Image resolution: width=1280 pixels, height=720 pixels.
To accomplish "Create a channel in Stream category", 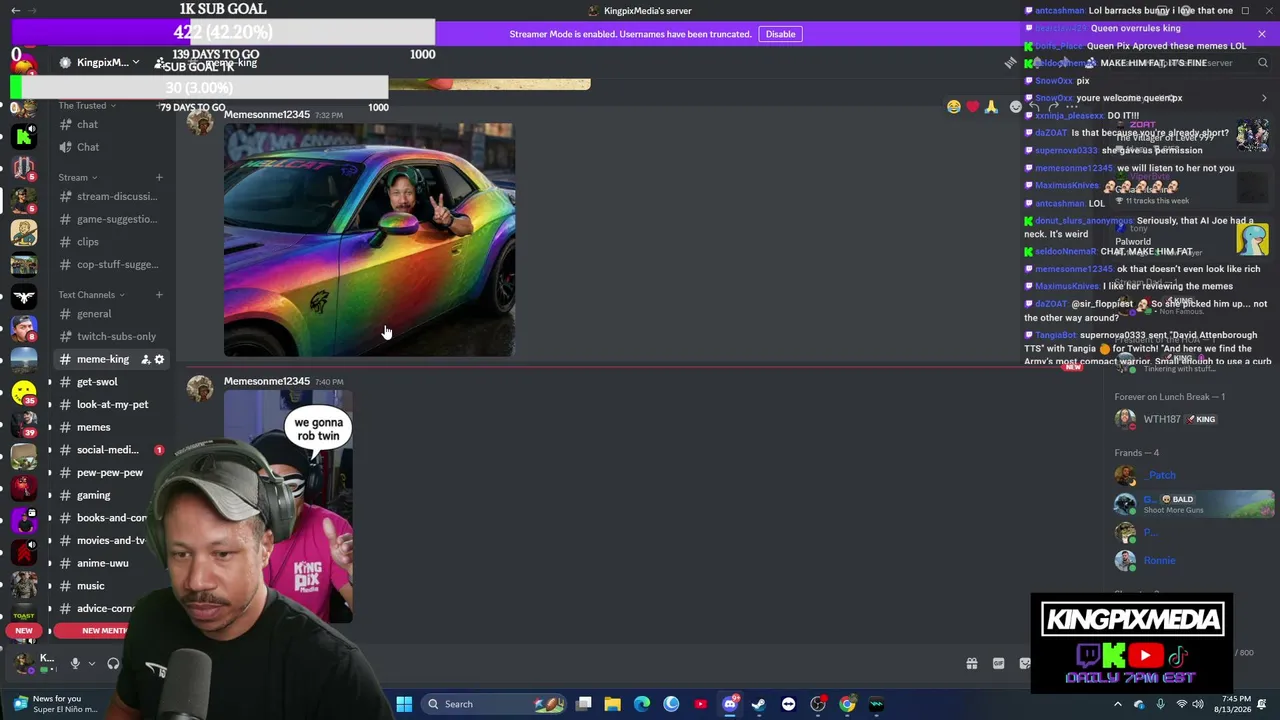I will [x=159, y=178].
